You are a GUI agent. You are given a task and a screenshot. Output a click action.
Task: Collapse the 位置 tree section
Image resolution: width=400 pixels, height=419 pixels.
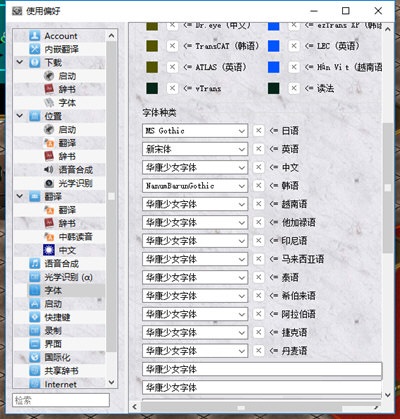tap(20, 116)
